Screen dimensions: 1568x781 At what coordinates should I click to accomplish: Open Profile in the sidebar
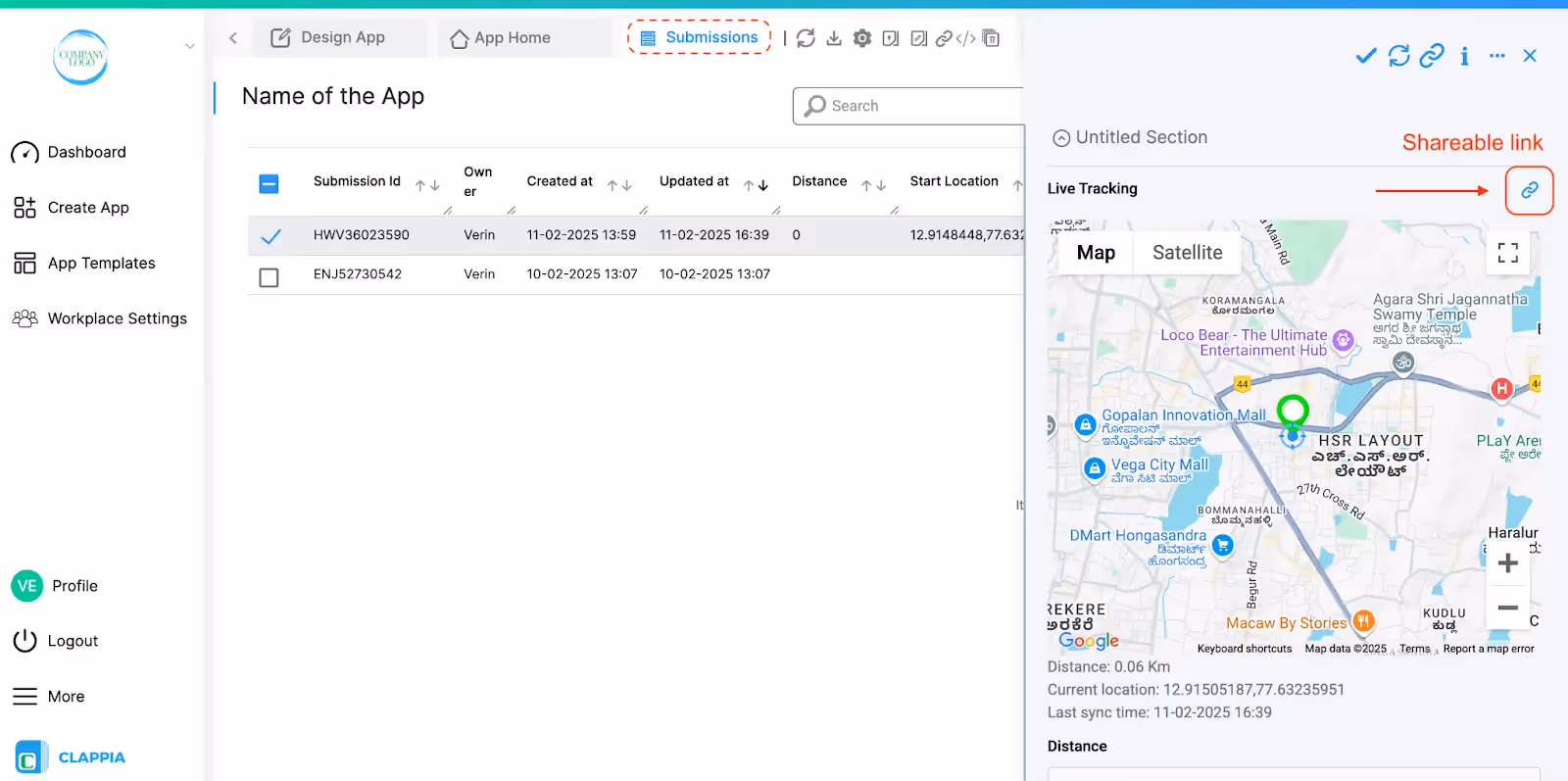pyautogui.click(x=55, y=586)
